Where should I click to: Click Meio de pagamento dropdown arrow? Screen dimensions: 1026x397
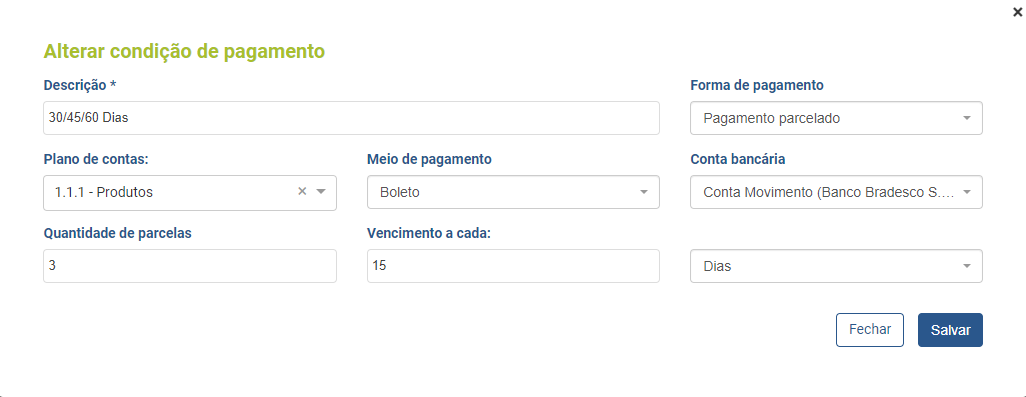click(x=644, y=192)
